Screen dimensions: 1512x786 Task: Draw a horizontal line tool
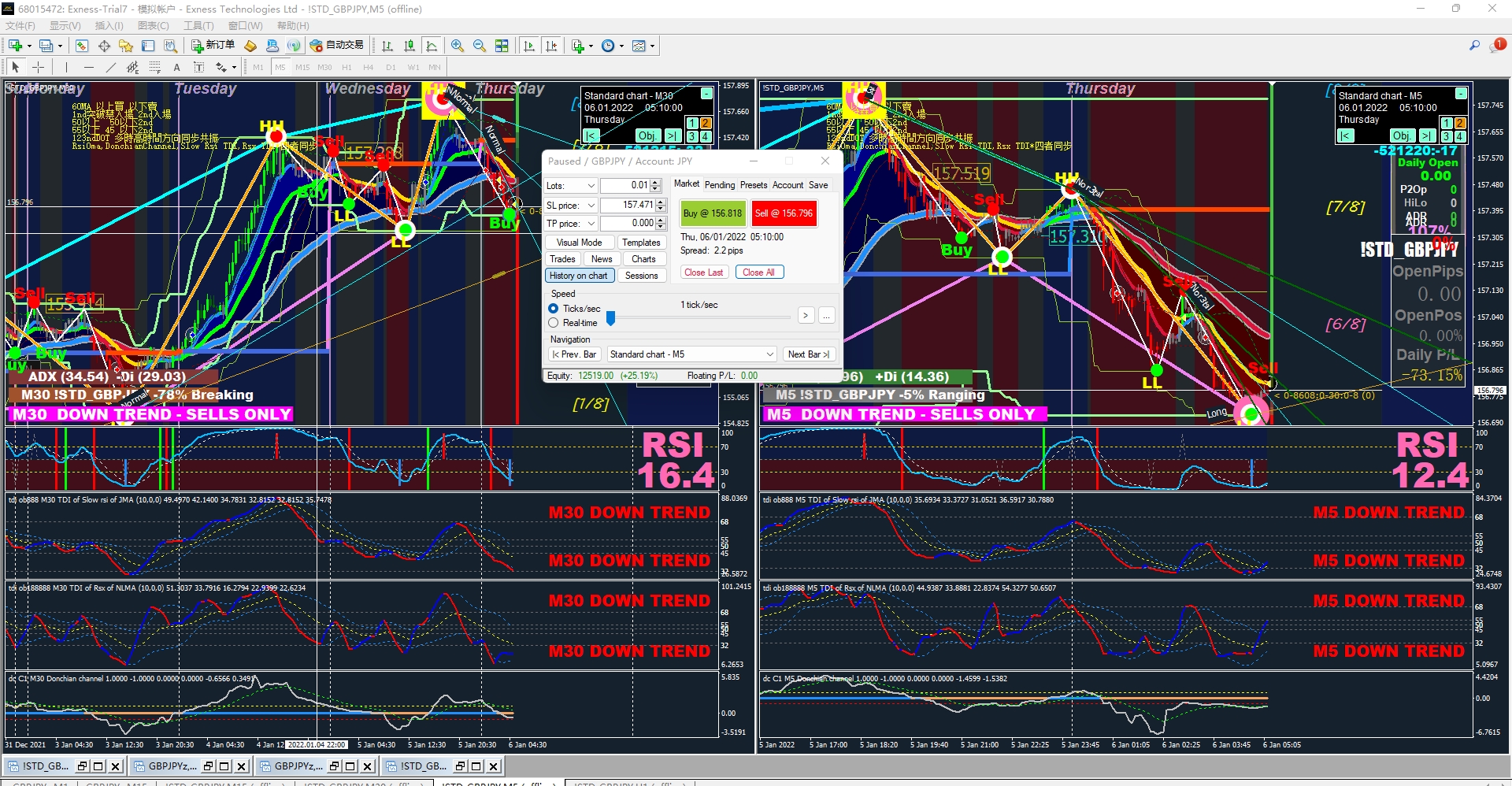coord(88,67)
